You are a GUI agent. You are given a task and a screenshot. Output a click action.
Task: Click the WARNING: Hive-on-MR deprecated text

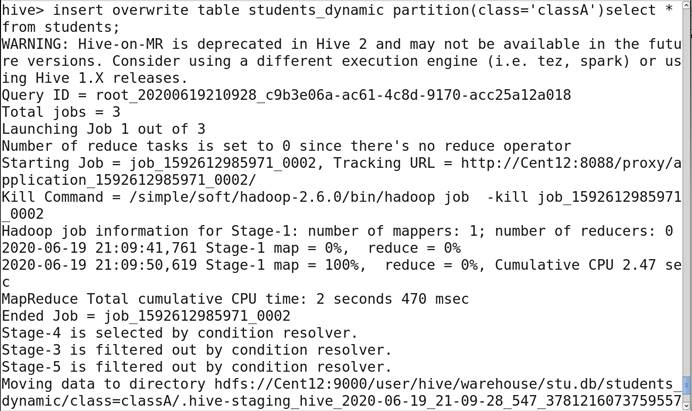point(200,44)
